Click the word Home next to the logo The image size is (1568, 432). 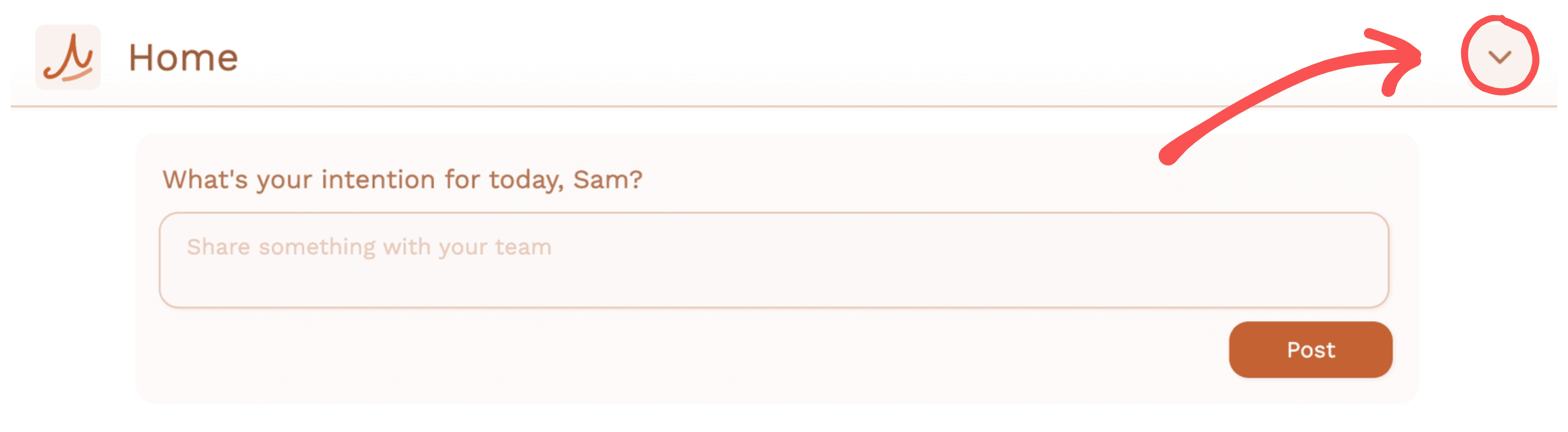[183, 58]
